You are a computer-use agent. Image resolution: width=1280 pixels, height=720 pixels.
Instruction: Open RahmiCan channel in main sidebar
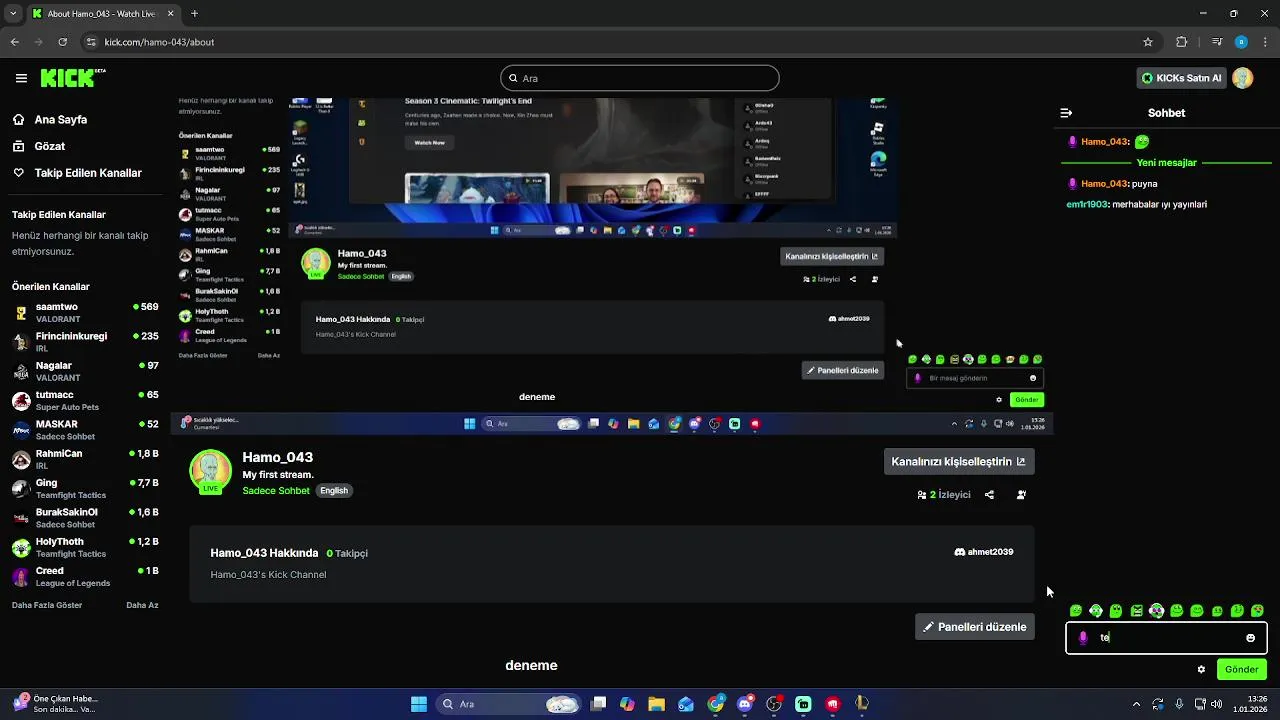[85, 459]
